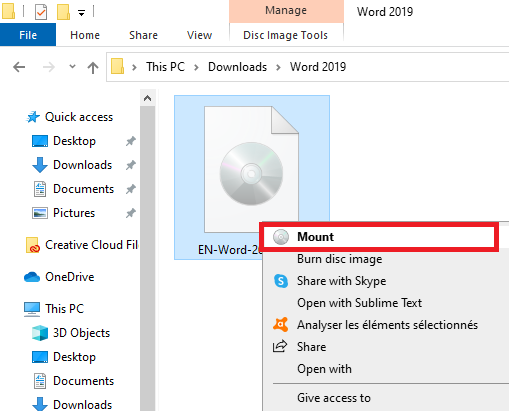The width and height of the screenshot is (509, 411).
Task: Click the Skype icon in context menu
Action: [x=281, y=281]
